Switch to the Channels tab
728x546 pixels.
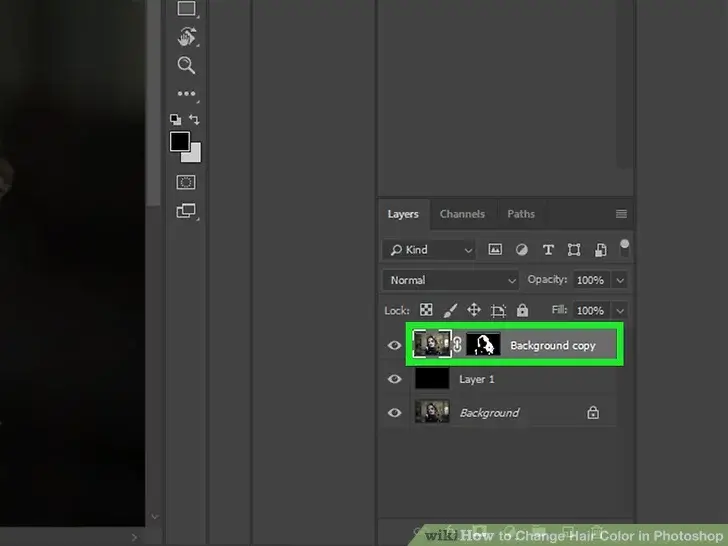(462, 214)
